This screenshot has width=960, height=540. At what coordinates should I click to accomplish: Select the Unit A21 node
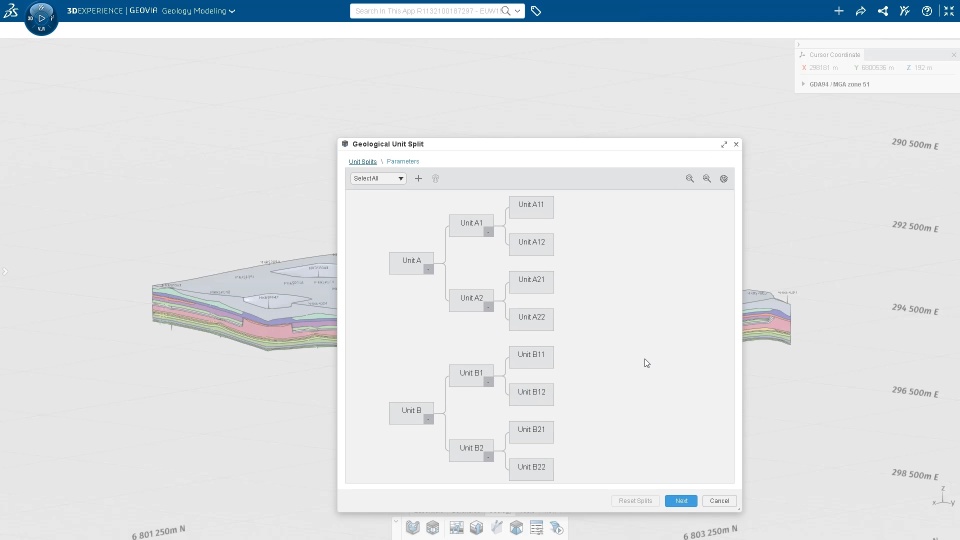click(531, 282)
